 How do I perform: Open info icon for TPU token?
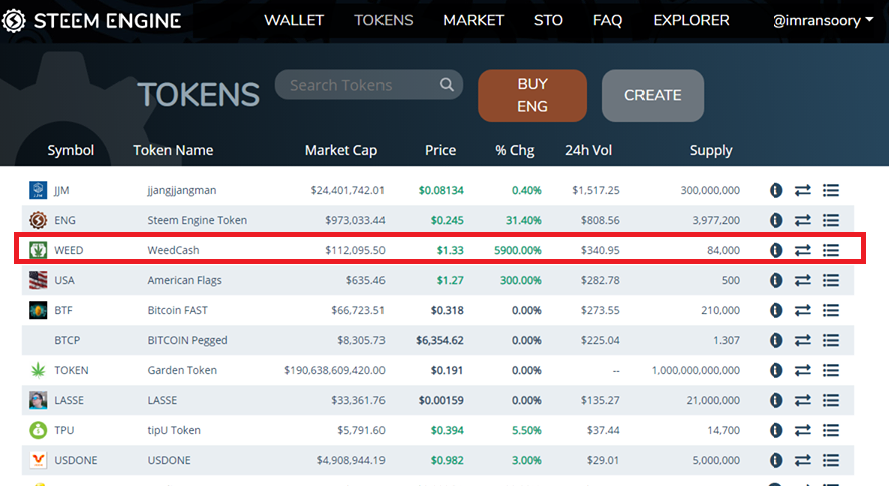[x=776, y=430]
